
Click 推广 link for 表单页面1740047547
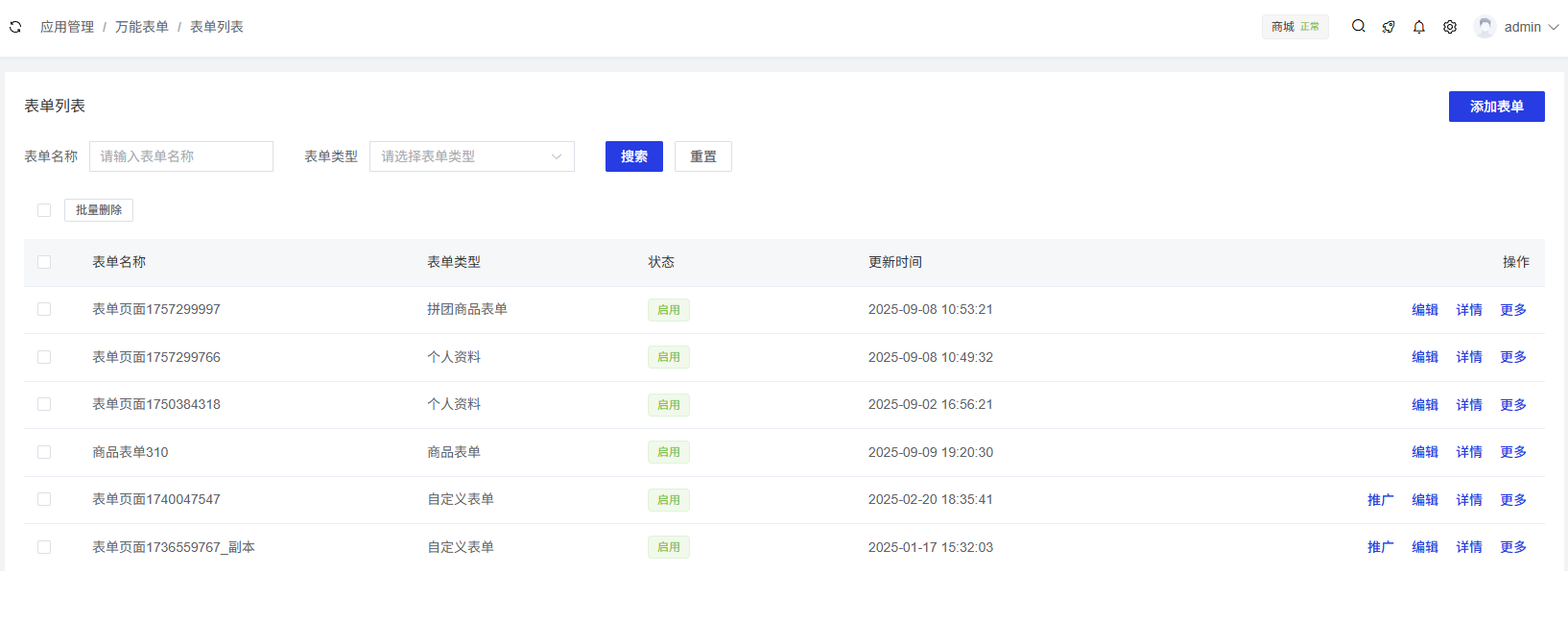1380,500
